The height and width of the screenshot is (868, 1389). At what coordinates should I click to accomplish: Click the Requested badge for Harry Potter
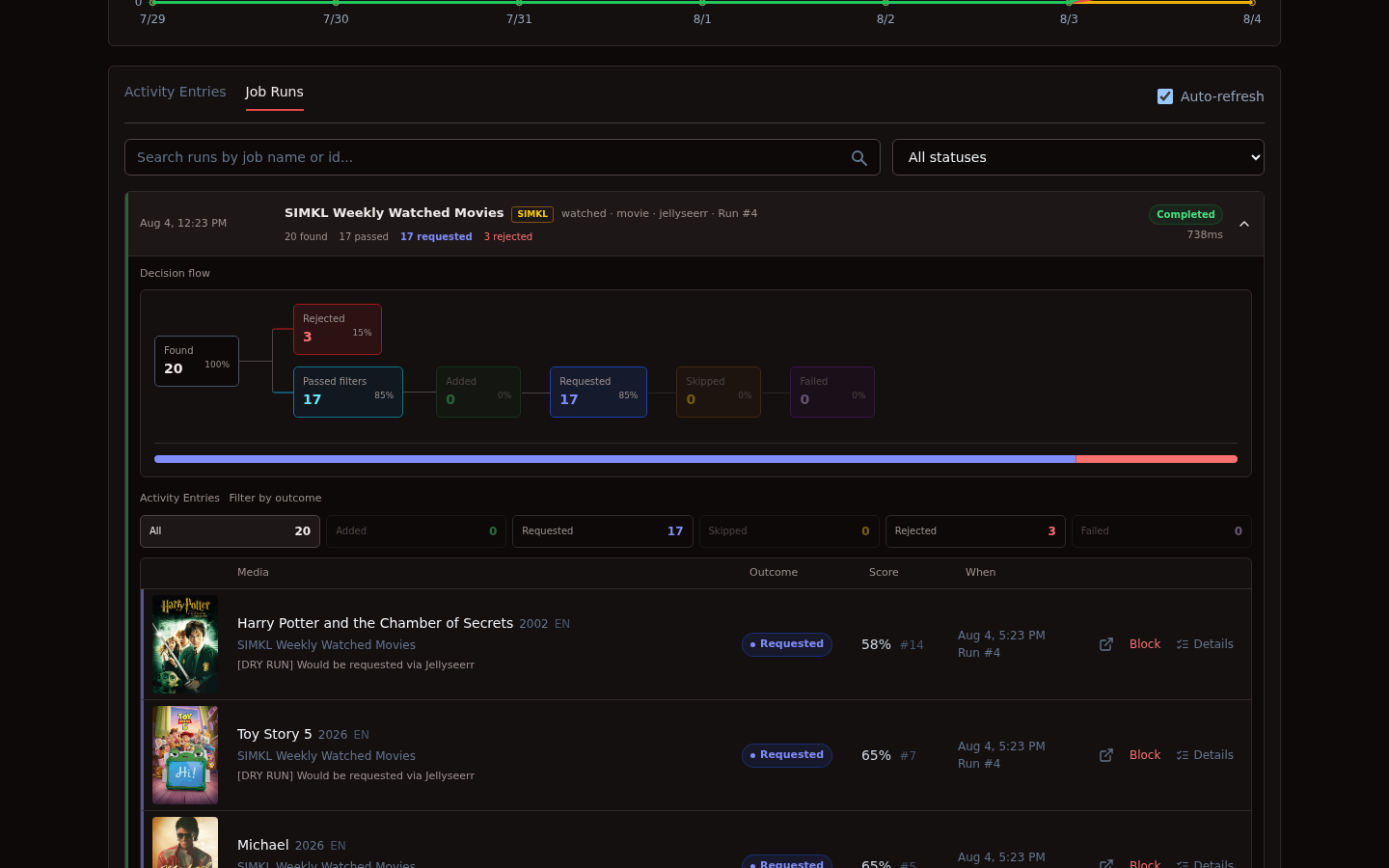tap(787, 644)
